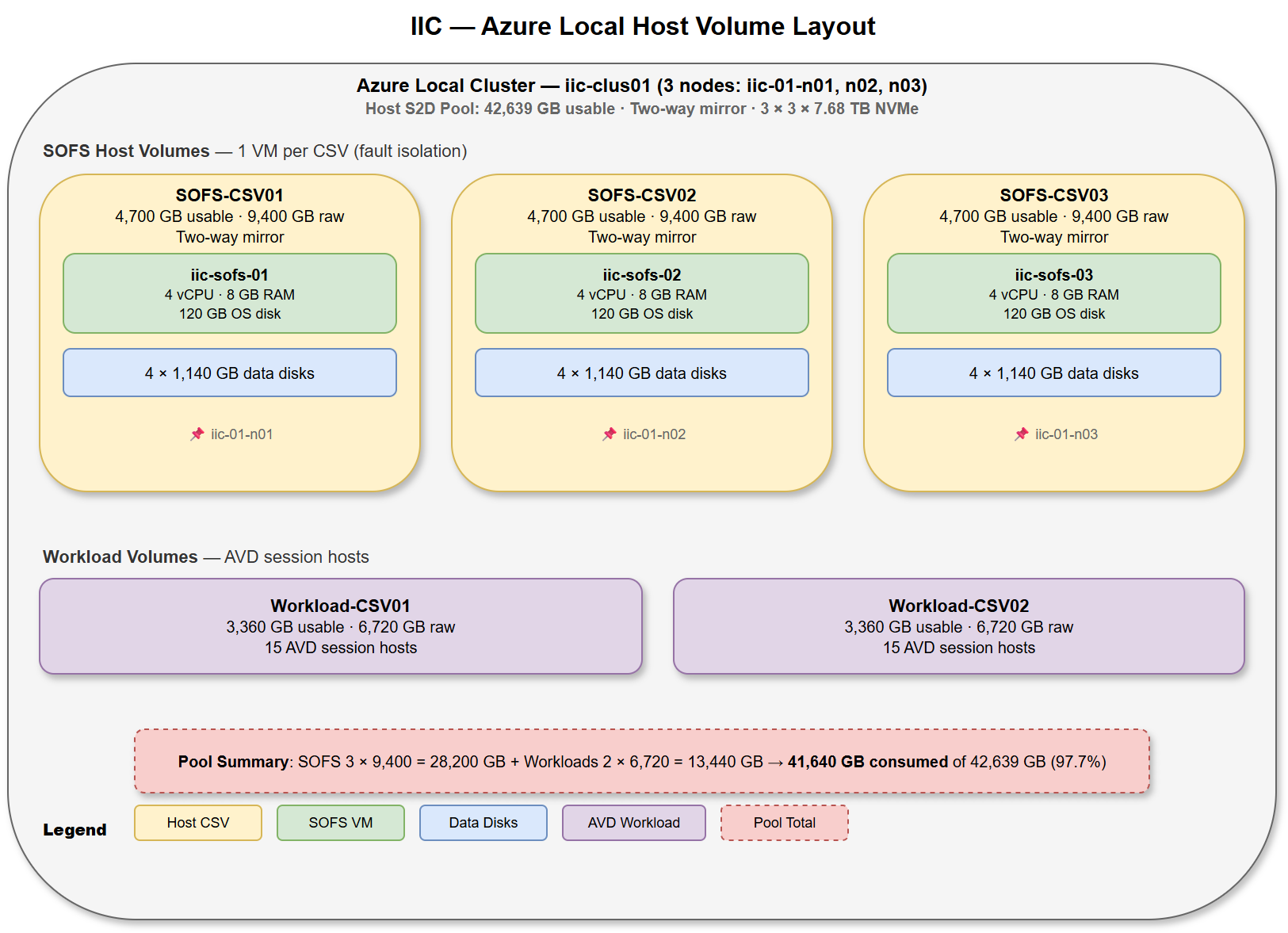Click the pin icon labeled iic-01-n03
Viewport: 1288px width, 933px height.
1021,434
